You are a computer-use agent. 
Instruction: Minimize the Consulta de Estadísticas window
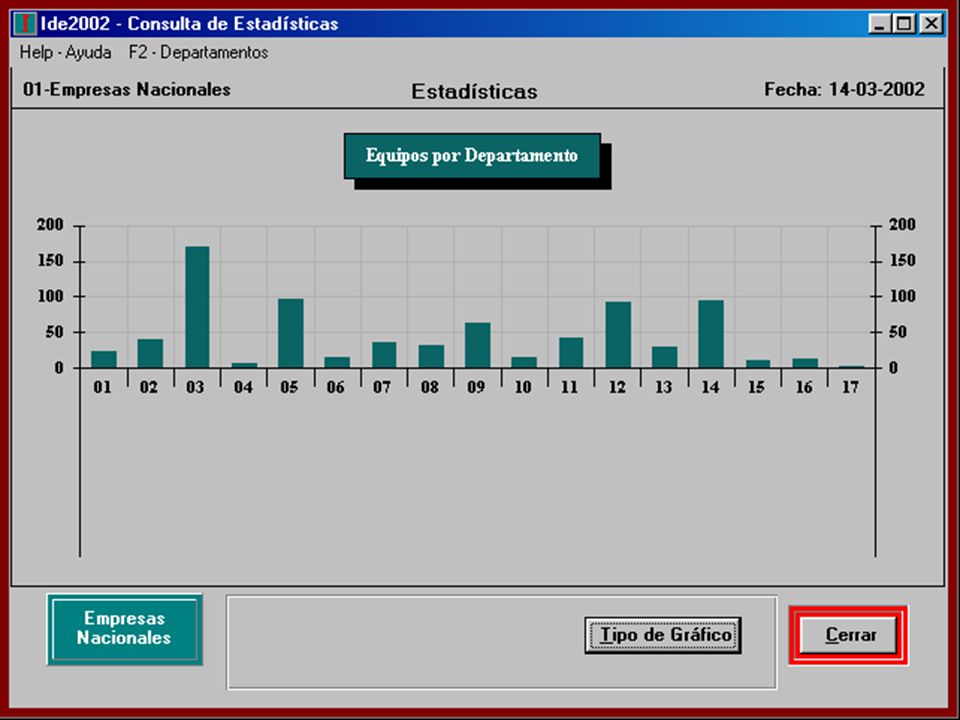[x=879, y=24]
